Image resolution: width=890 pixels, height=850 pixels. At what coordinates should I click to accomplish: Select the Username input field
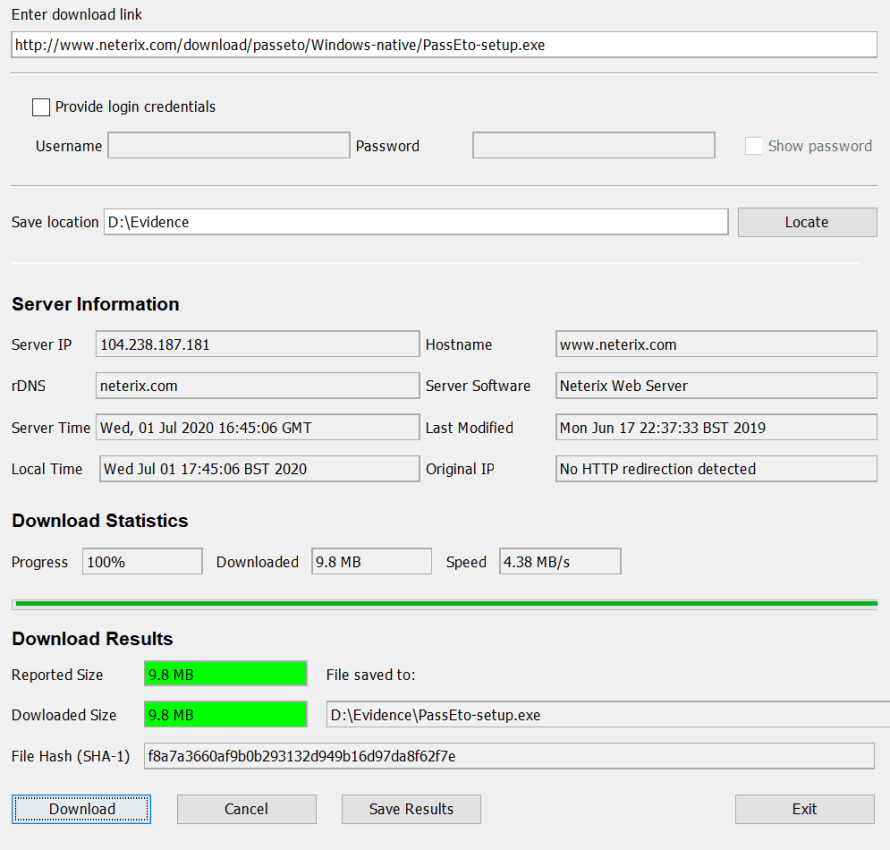(228, 146)
